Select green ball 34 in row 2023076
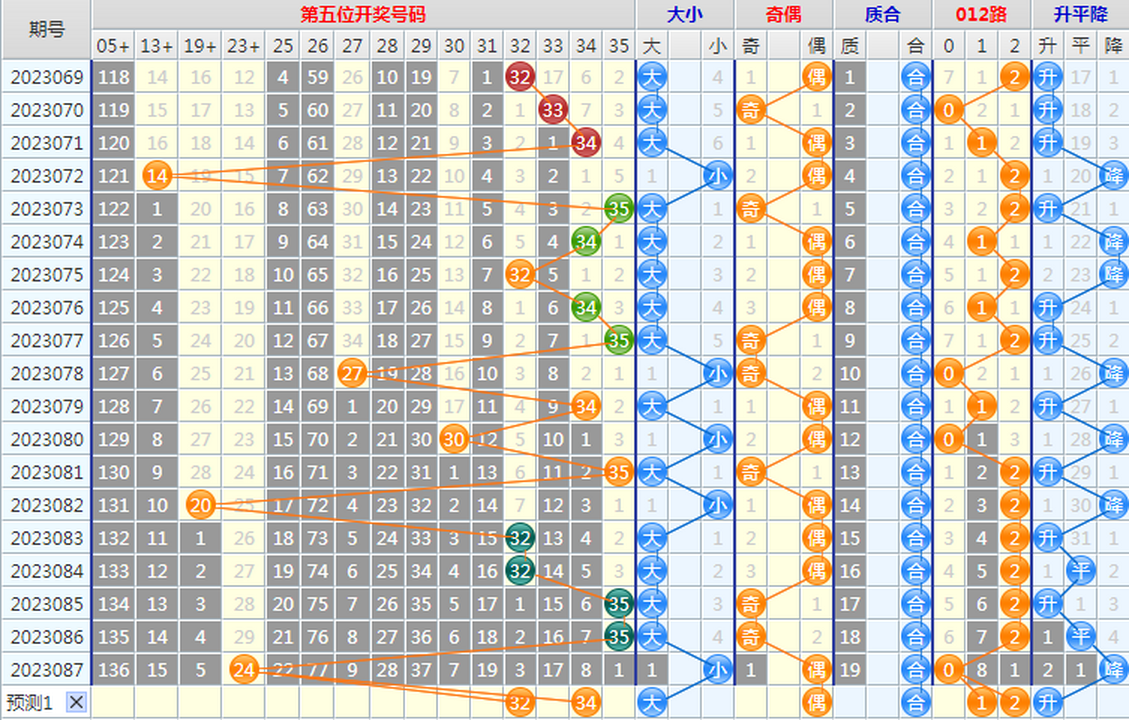This screenshot has height=720, width=1129. click(x=585, y=307)
